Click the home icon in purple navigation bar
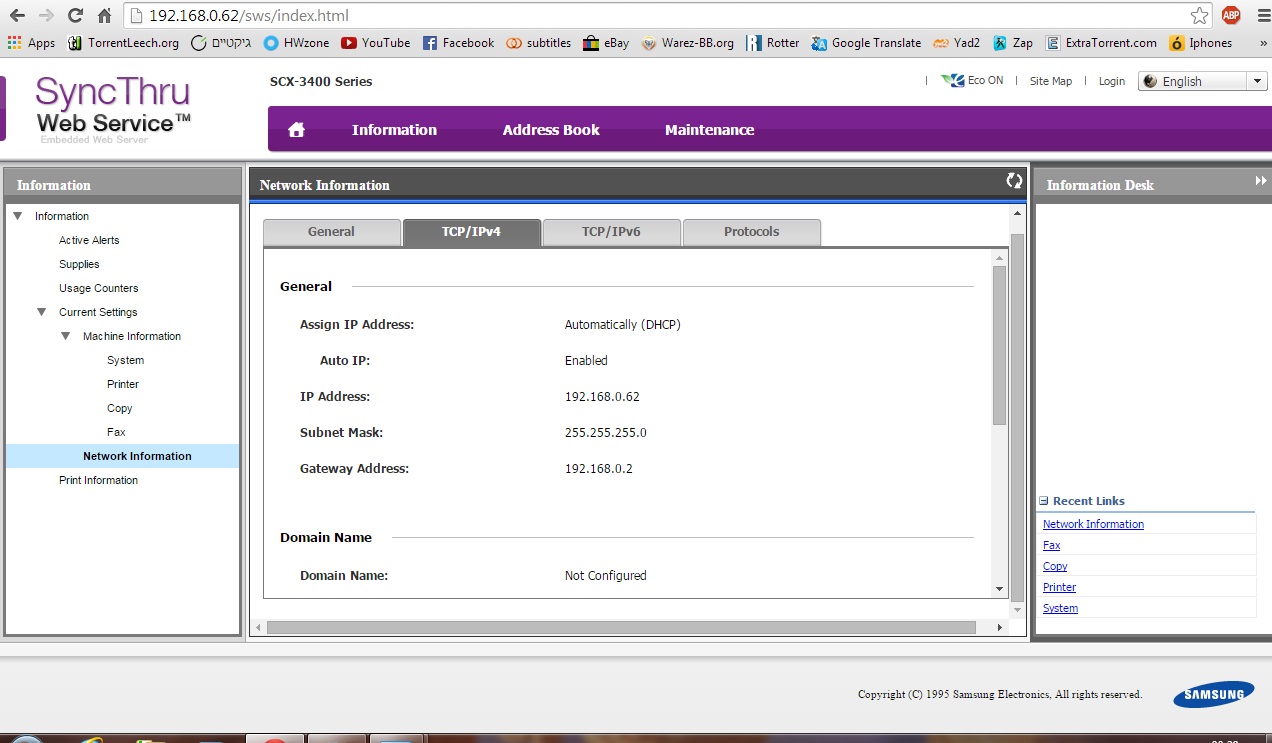This screenshot has width=1272, height=743. (x=296, y=130)
